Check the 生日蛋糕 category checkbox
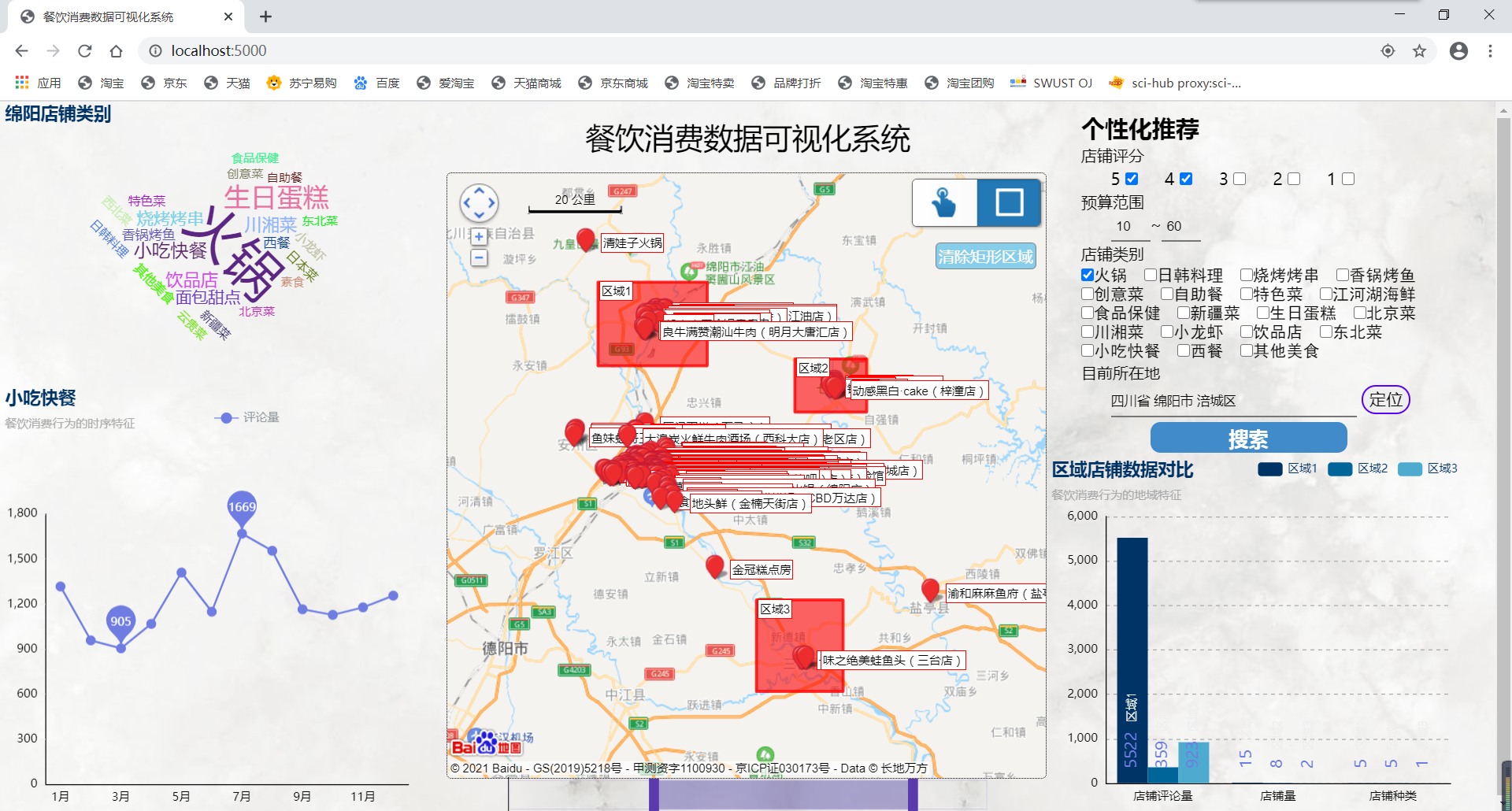Screen dimensions: 1512x811 [x=1263, y=313]
